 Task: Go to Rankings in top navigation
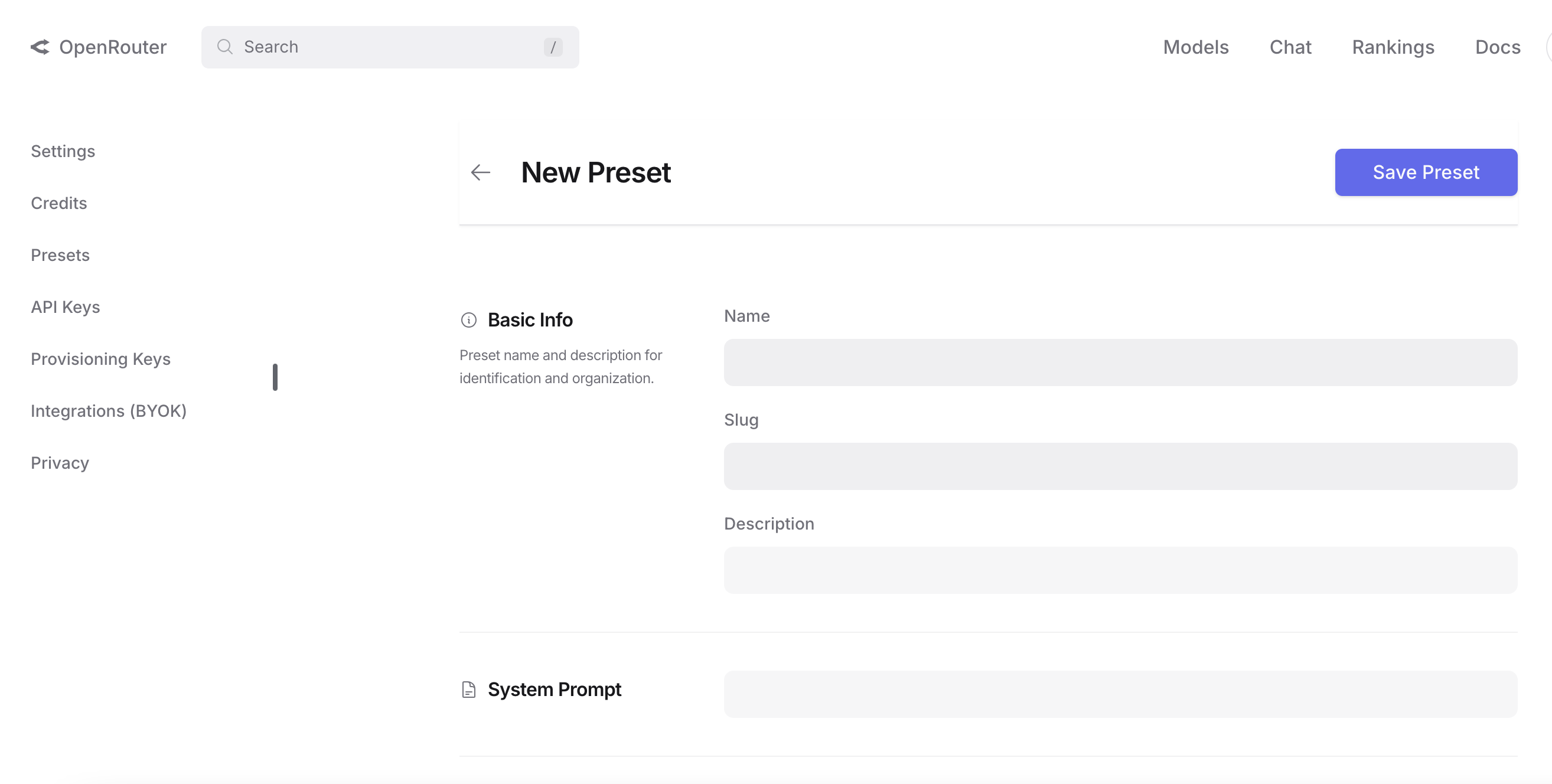point(1393,47)
